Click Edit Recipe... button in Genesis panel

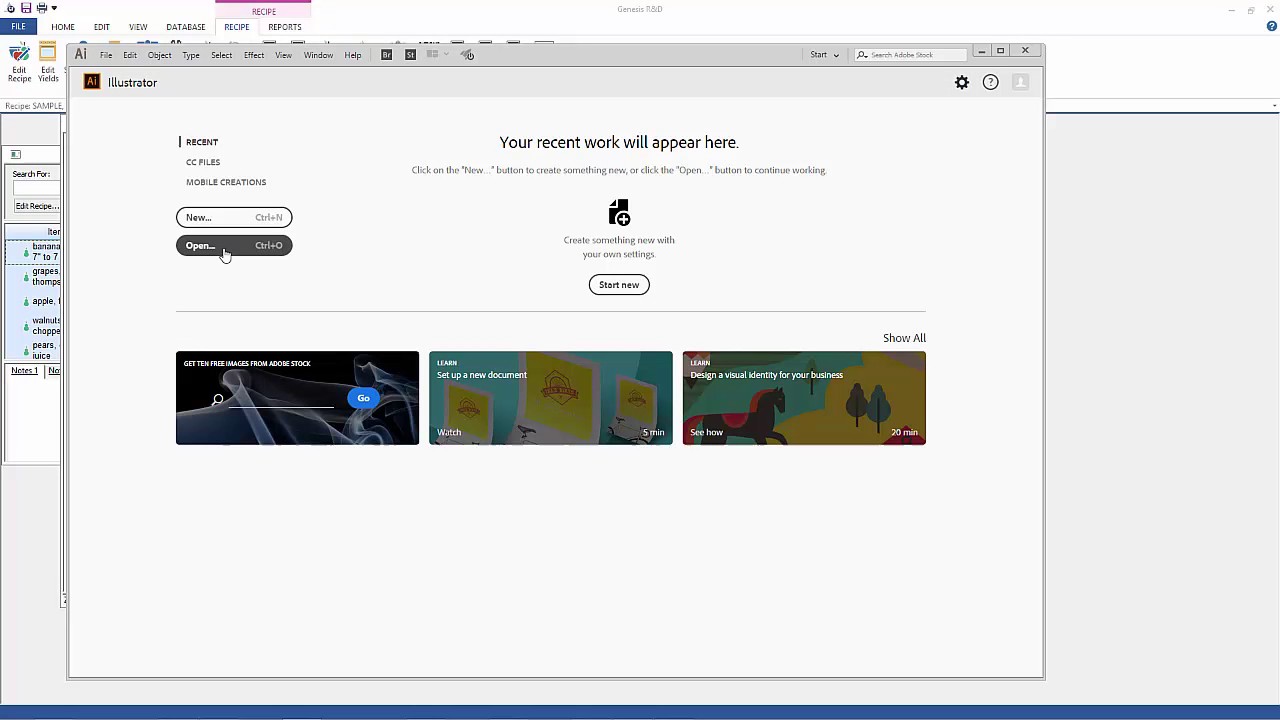36,206
